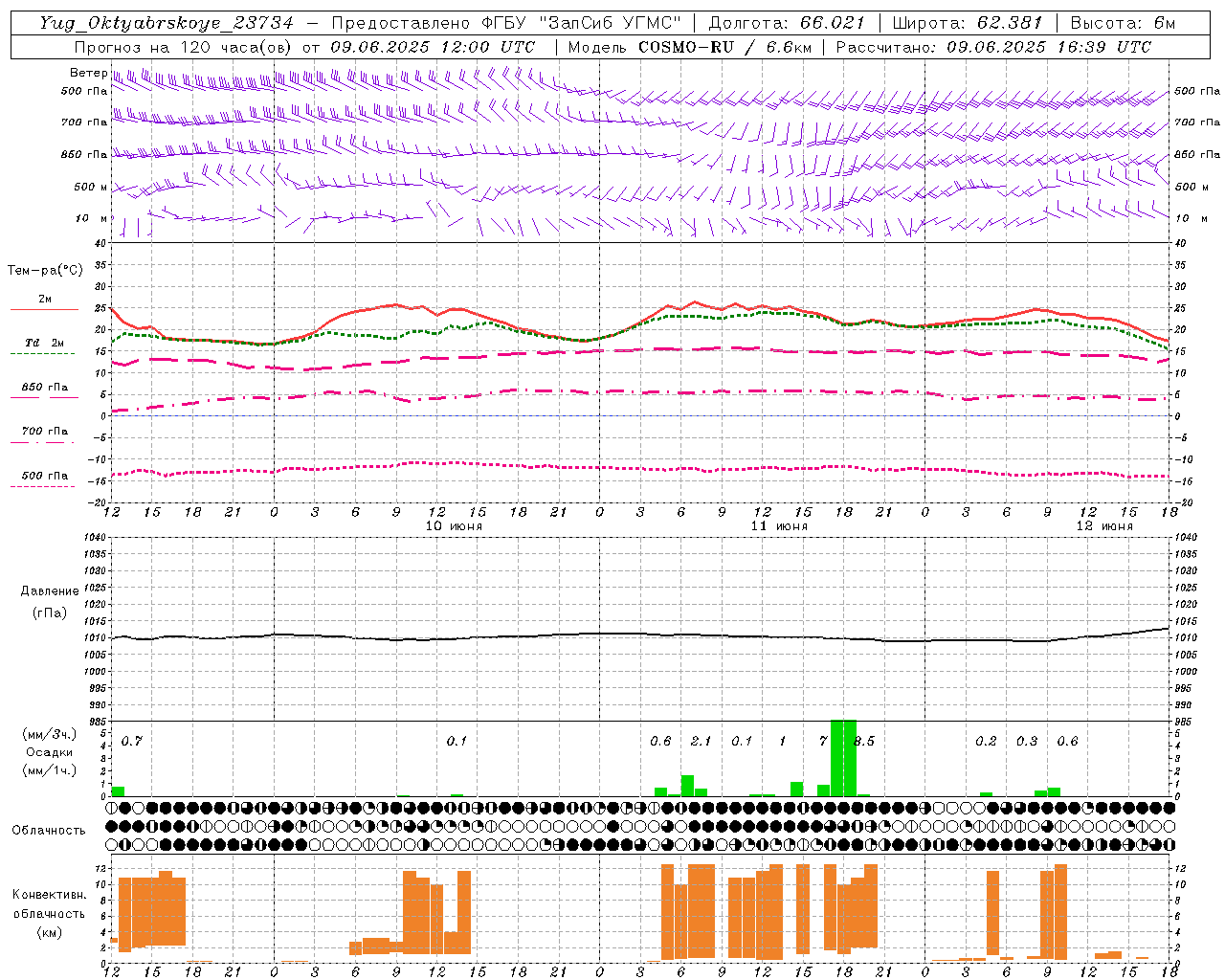
Task: Click the Прогноз на 120 часа(ов) text
Action: 184,47
